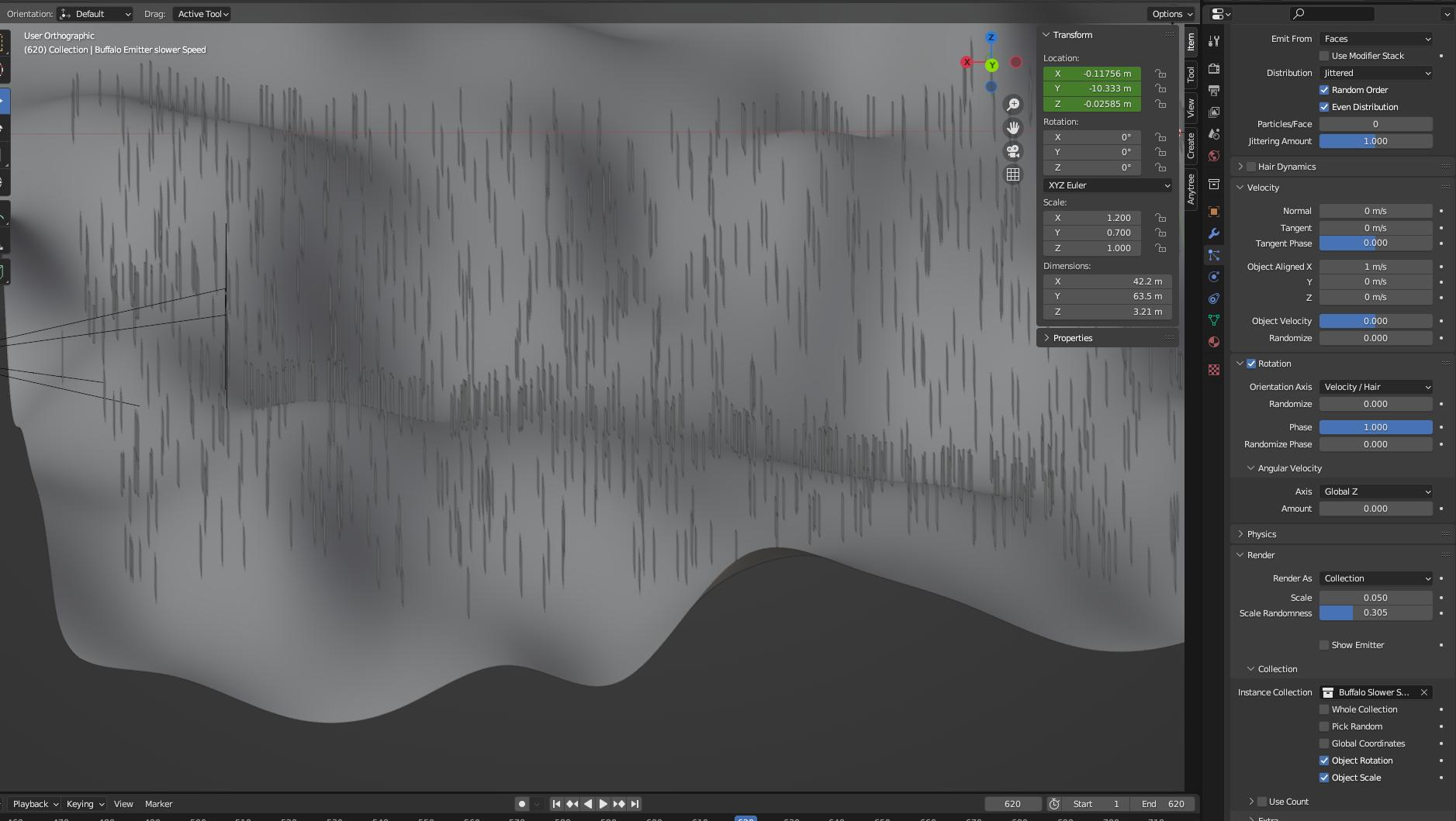
Task: Open the Render As dropdown
Action: pyautogui.click(x=1376, y=578)
